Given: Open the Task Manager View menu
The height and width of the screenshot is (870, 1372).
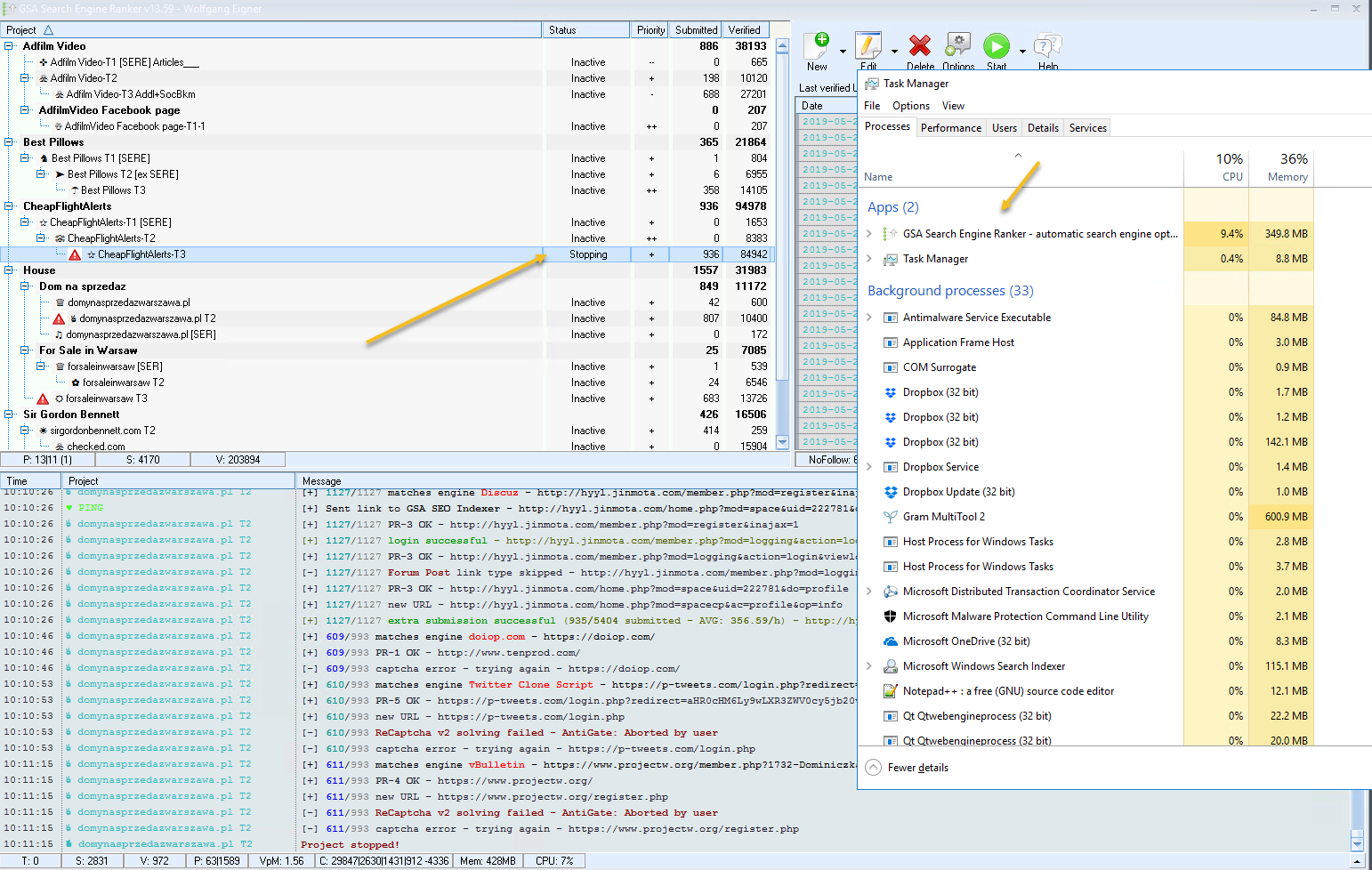Looking at the screenshot, I should (953, 106).
